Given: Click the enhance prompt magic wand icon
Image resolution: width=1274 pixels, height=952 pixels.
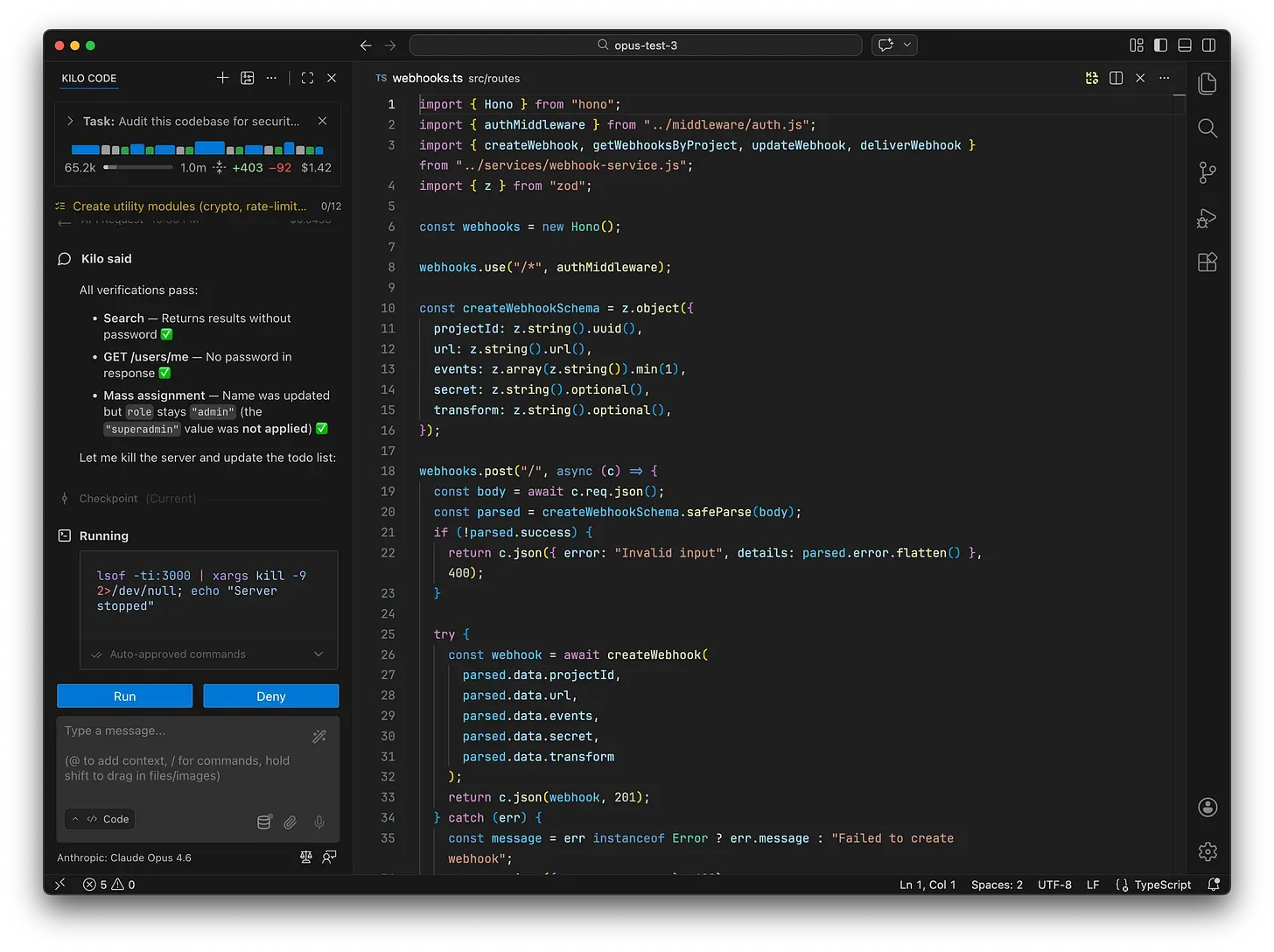Looking at the screenshot, I should (319, 737).
